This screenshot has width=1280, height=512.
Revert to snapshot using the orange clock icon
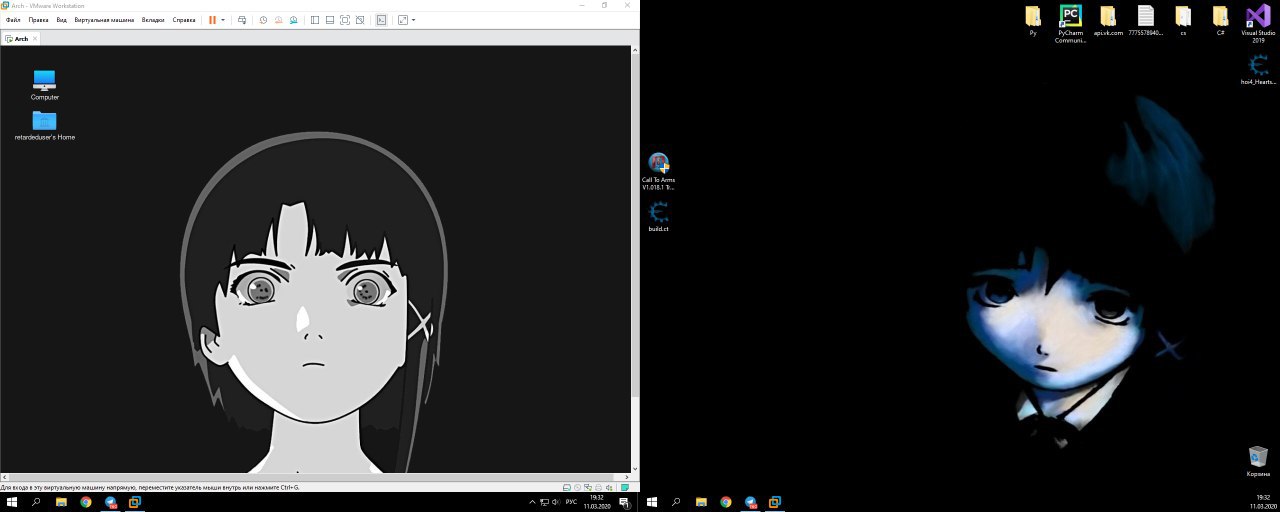click(278, 20)
